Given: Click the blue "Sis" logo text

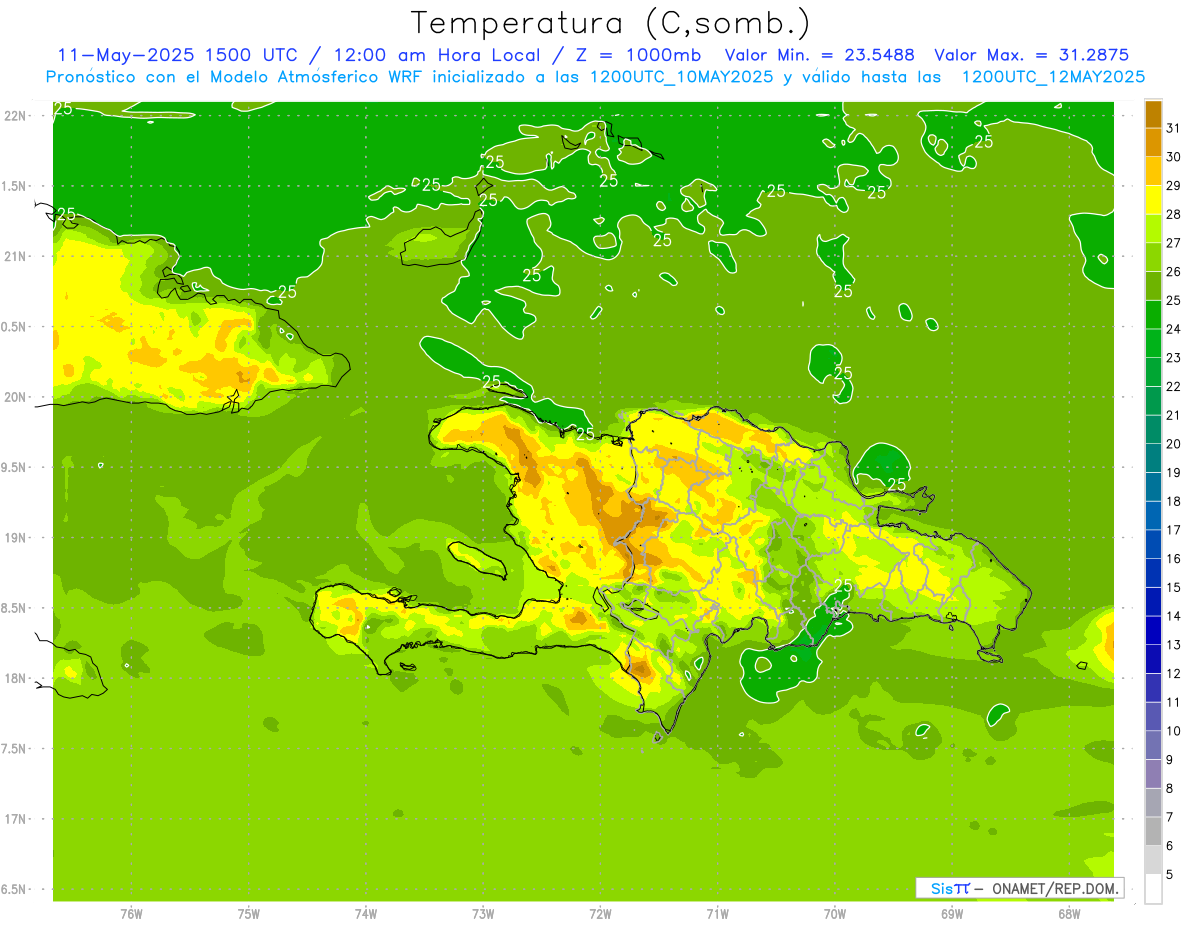Looking at the screenshot, I should click(x=940, y=888).
